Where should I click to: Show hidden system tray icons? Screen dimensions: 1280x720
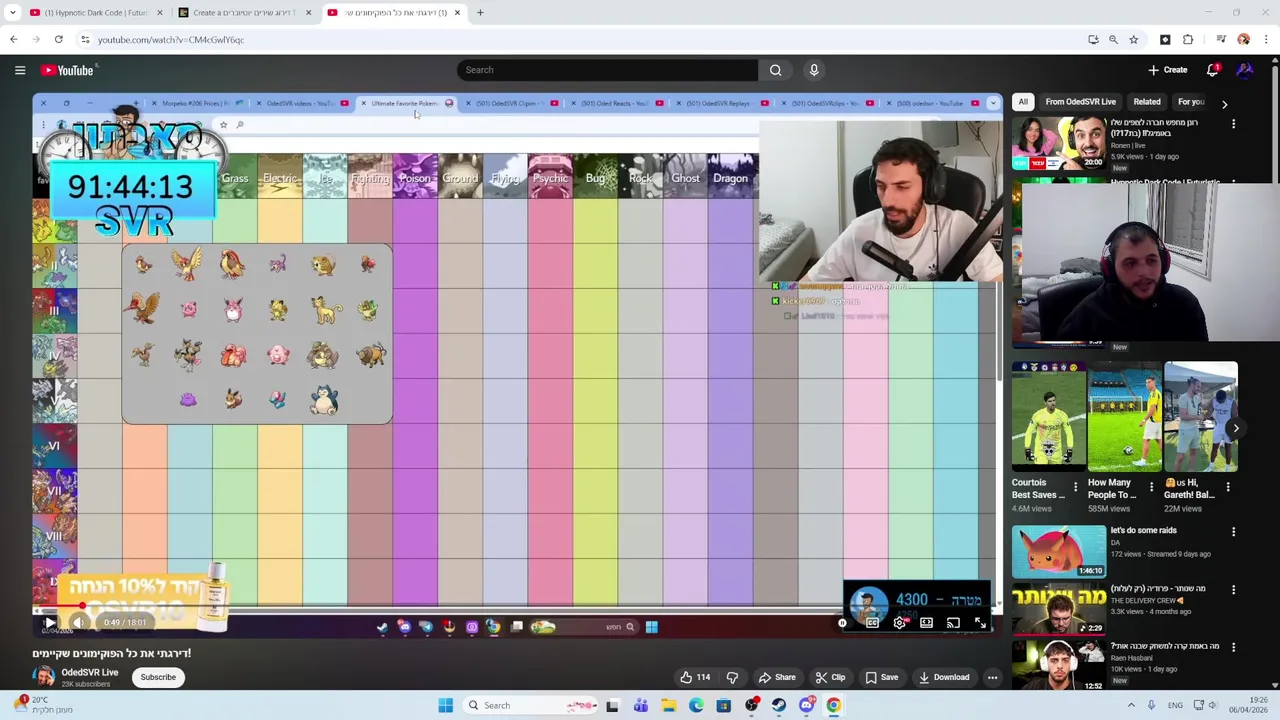tap(1131, 705)
